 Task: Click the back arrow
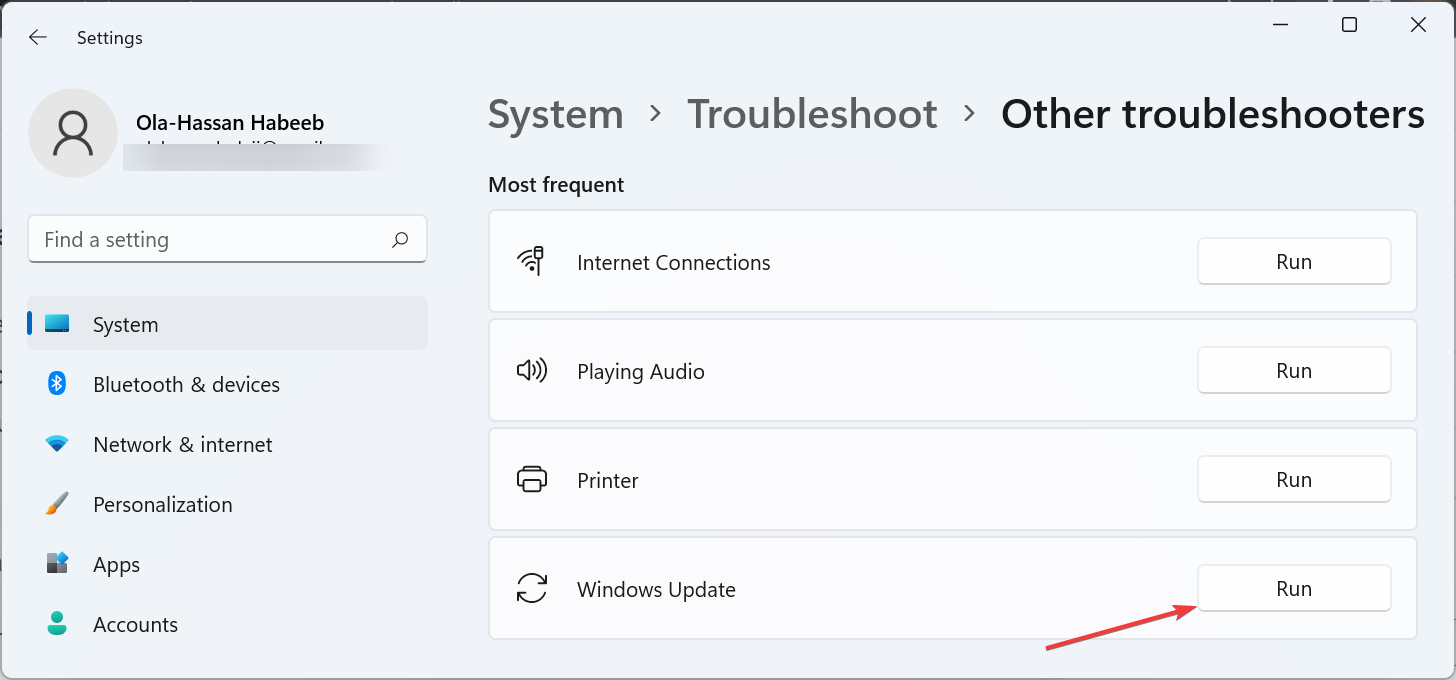coord(37,37)
